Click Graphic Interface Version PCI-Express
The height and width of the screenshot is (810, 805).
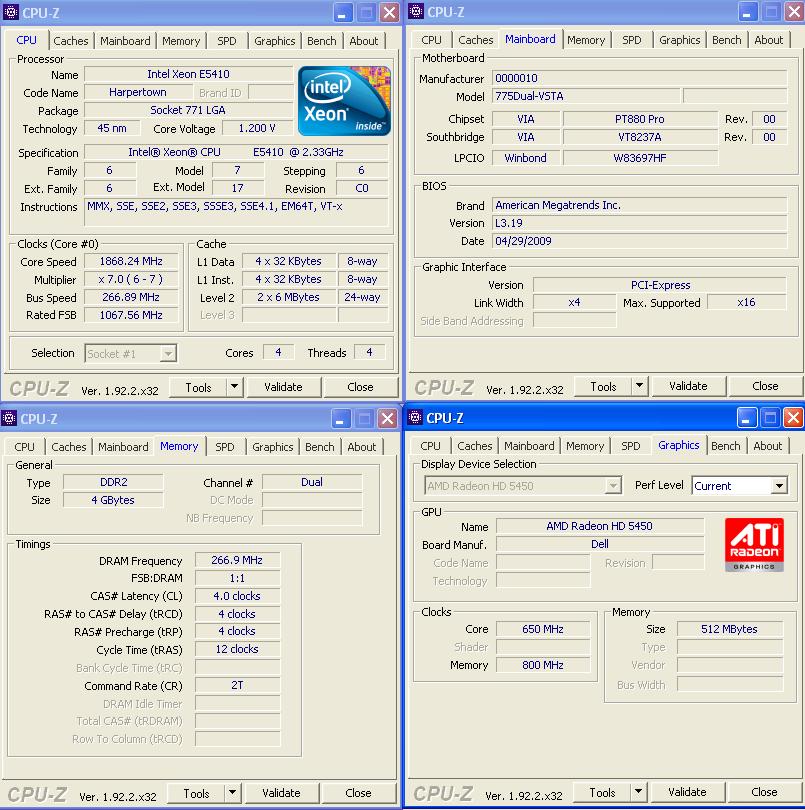coord(660,285)
